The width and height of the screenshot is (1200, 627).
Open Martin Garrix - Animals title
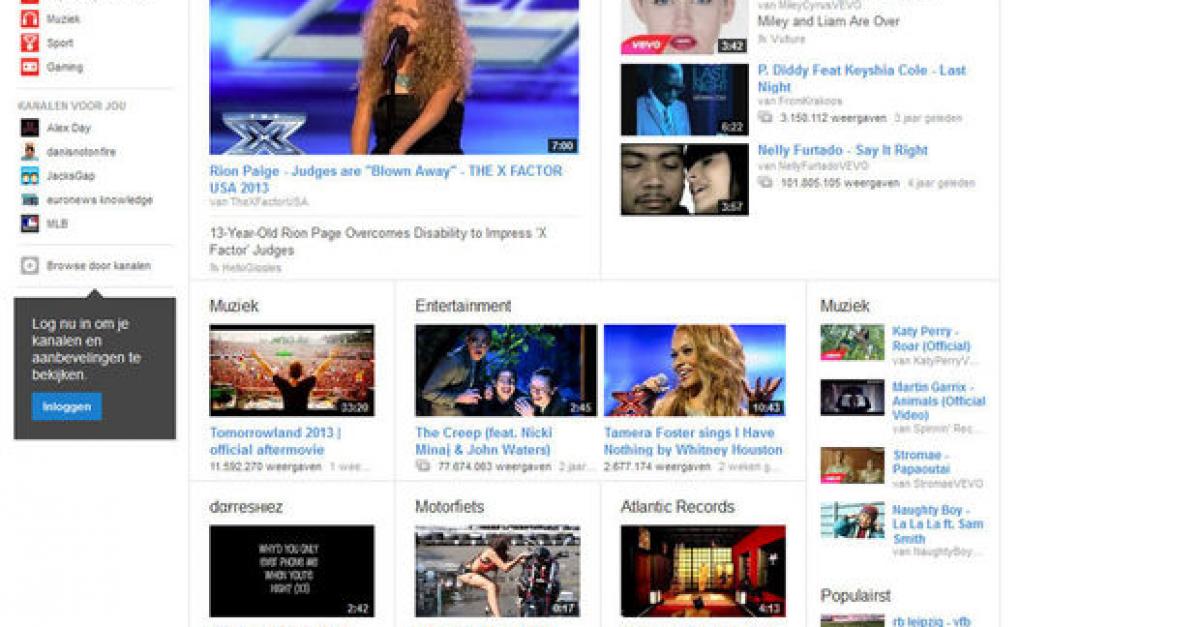pyautogui.click(x=939, y=401)
